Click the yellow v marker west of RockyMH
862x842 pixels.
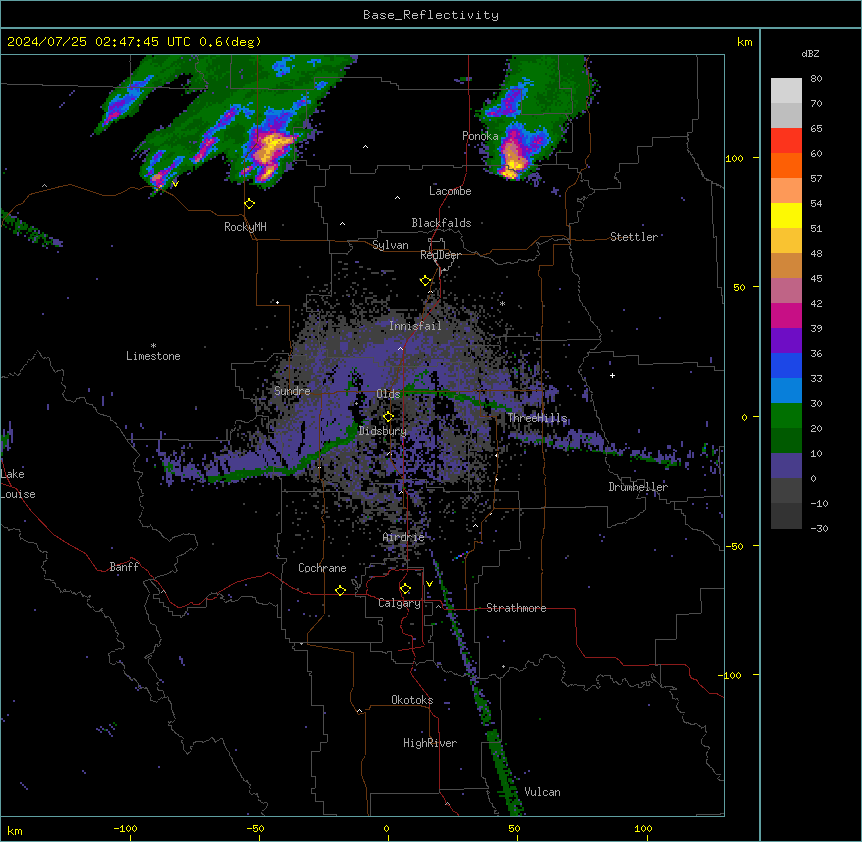point(175,184)
